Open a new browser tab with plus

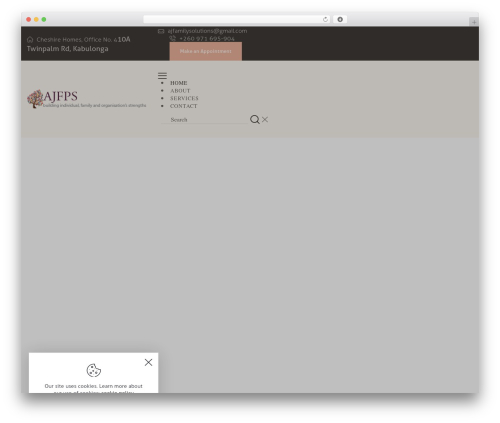point(474,22)
